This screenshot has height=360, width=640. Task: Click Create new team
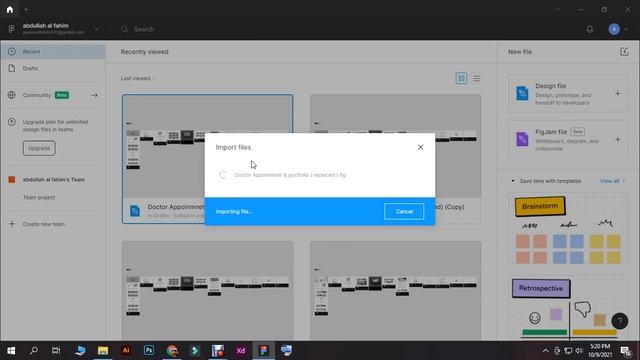(44, 224)
